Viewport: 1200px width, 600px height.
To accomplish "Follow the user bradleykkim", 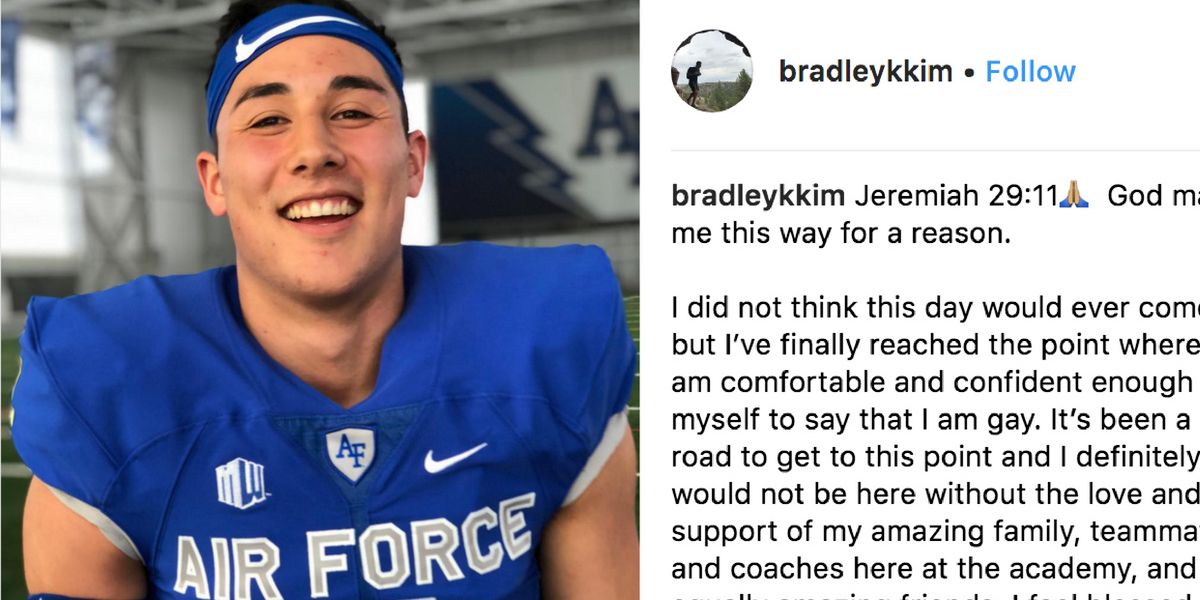I will pos(1030,71).
